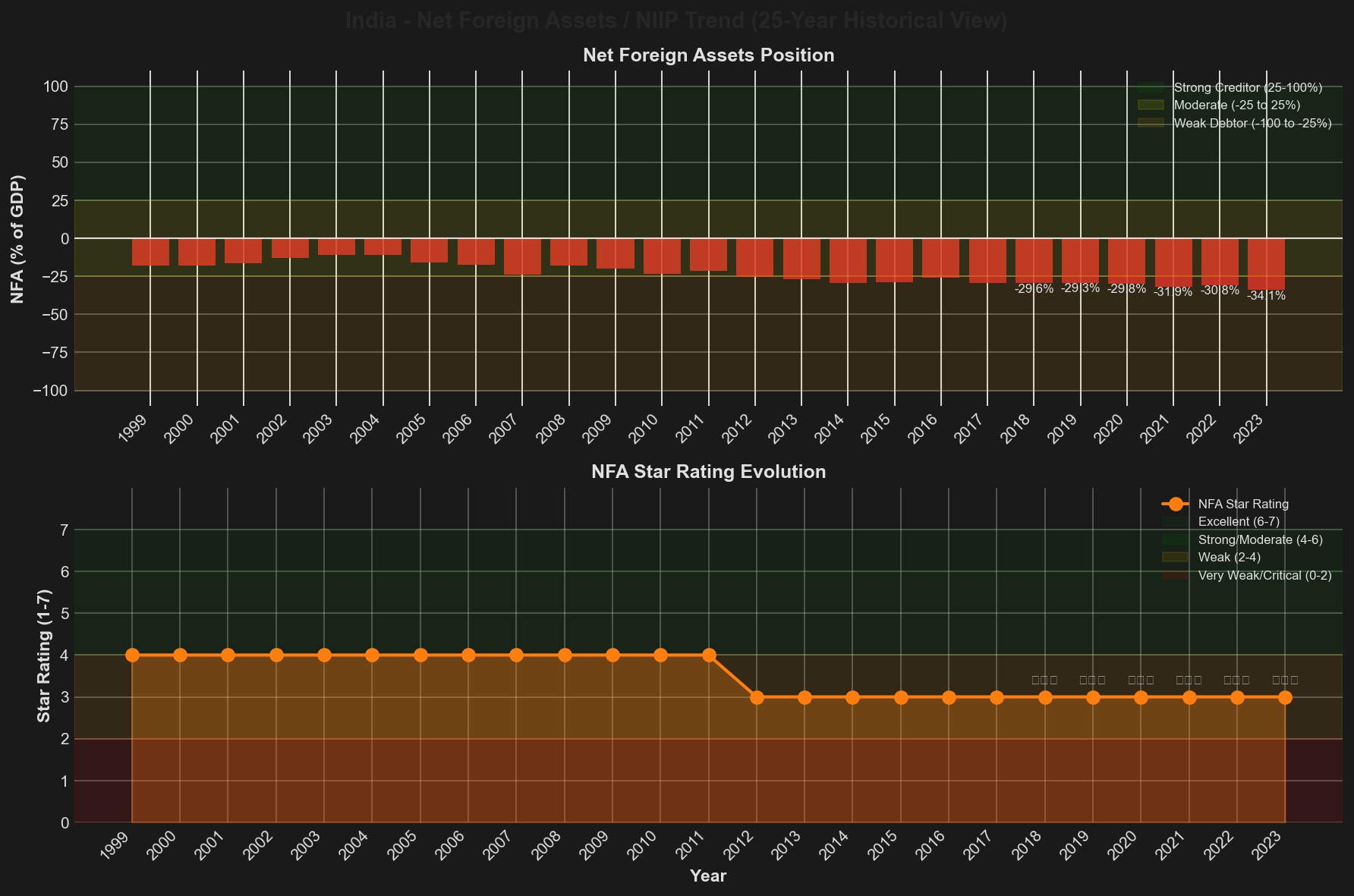Click the 2007 red bar in the top chart

pos(522,256)
